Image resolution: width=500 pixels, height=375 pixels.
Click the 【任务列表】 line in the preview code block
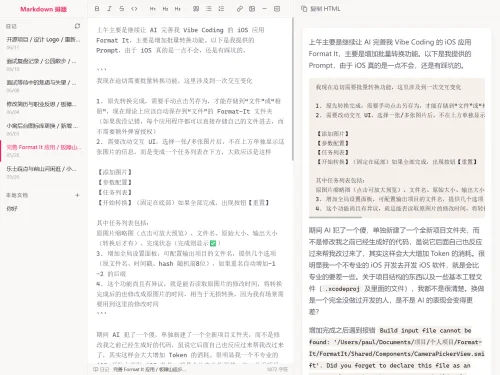coord(333,152)
